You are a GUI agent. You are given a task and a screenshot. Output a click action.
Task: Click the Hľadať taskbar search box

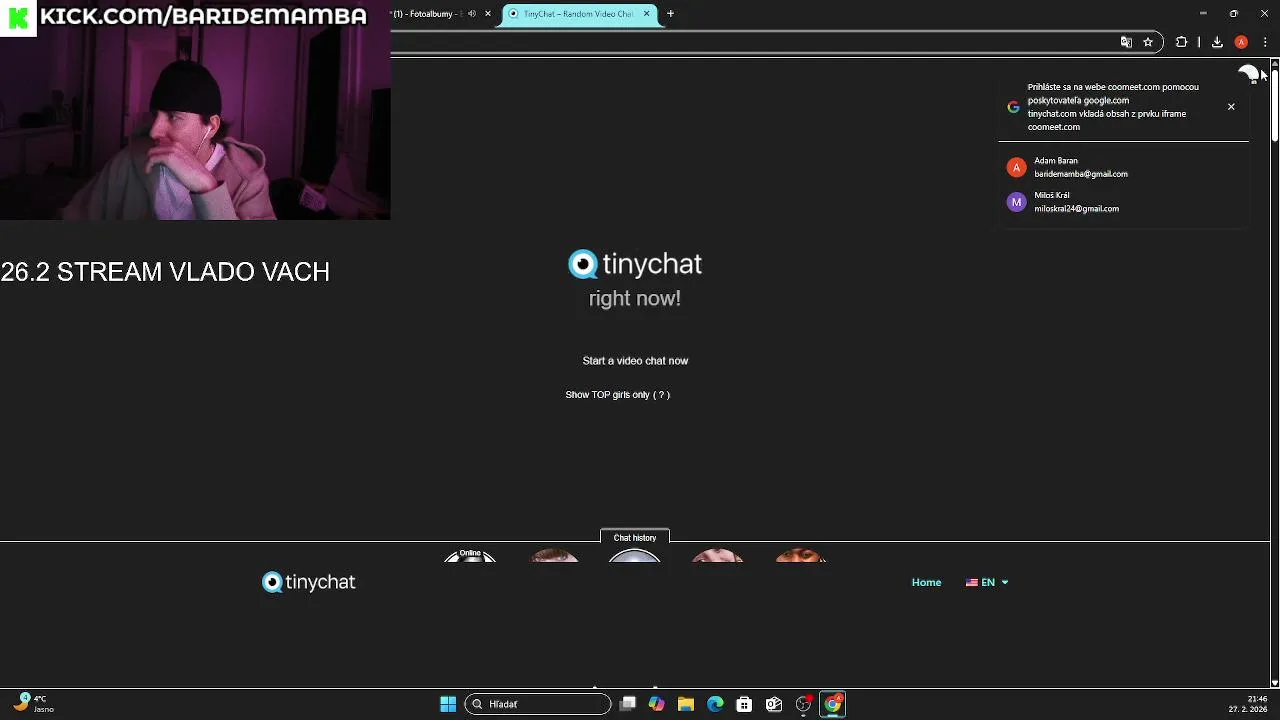click(x=538, y=704)
